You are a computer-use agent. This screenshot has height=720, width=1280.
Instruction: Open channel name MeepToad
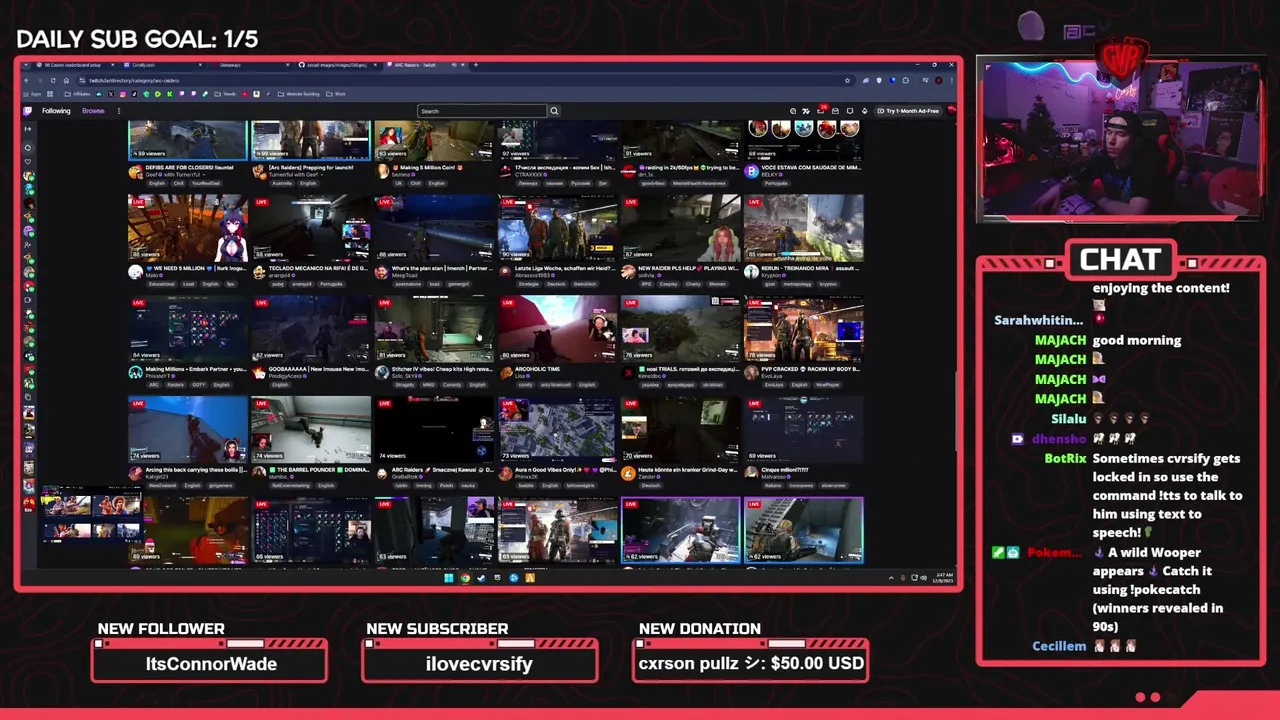(x=405, y=276)
